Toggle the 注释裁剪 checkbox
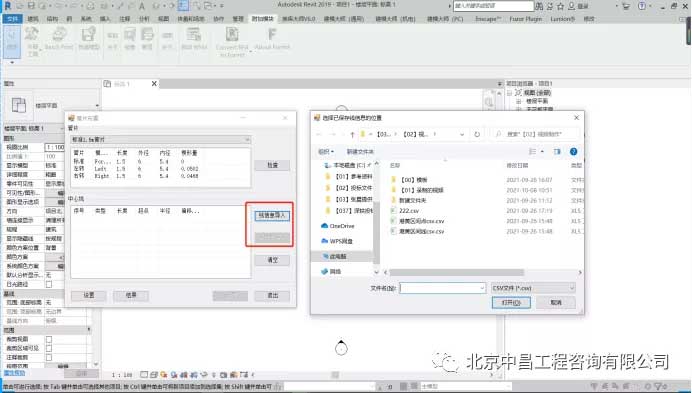This screenshot has width=692, height=393. click(49, 357)
